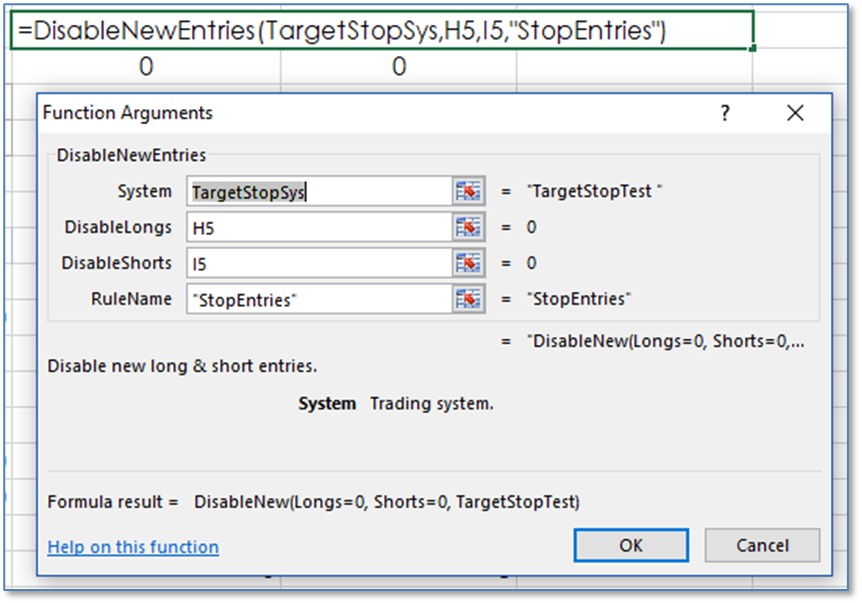Close the Function Arguments dialog
Screen dimensions: 862x603
tap(795, 113)
